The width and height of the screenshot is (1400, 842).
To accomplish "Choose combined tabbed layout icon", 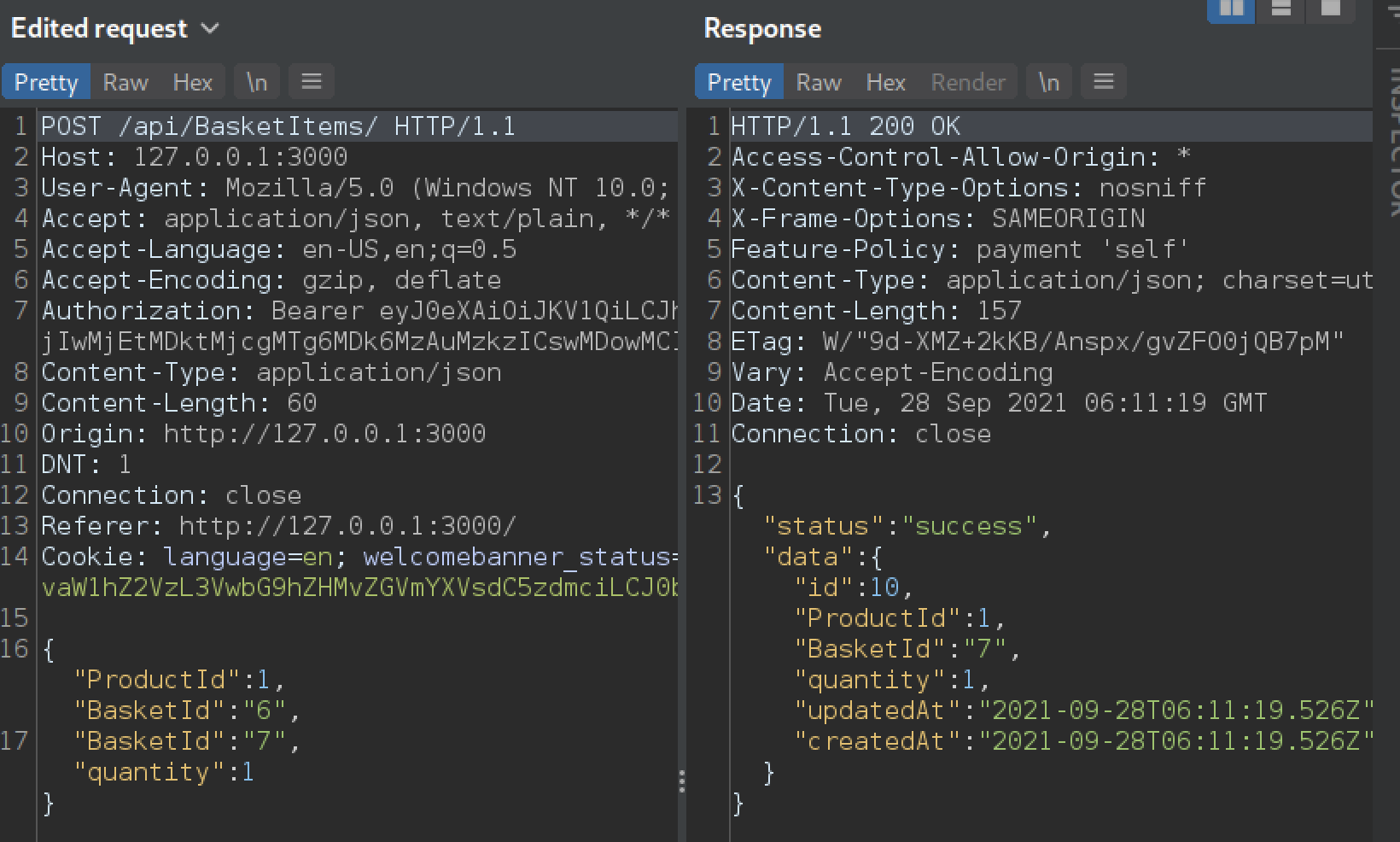I will [x=1330, y=10].
